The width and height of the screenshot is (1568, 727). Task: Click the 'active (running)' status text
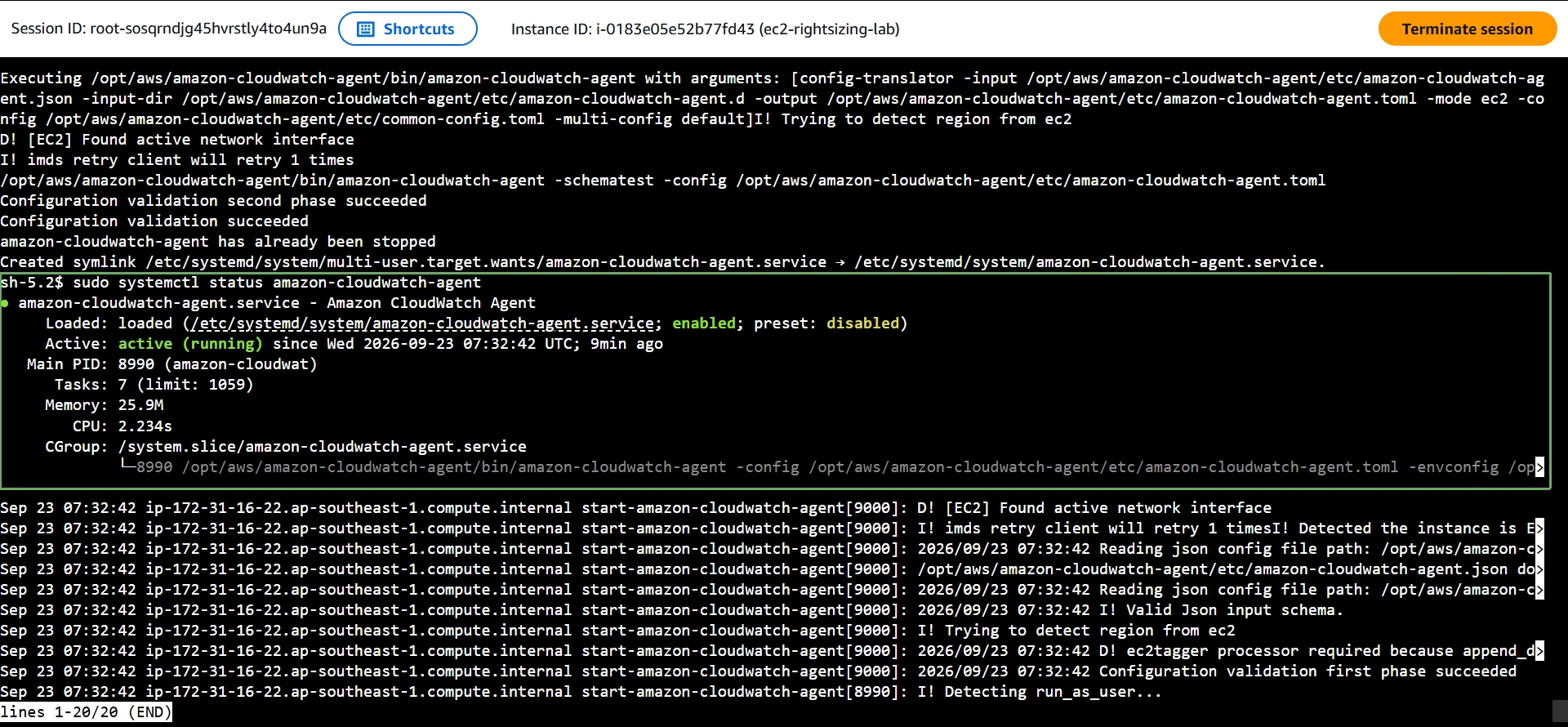tap(190, 344)
